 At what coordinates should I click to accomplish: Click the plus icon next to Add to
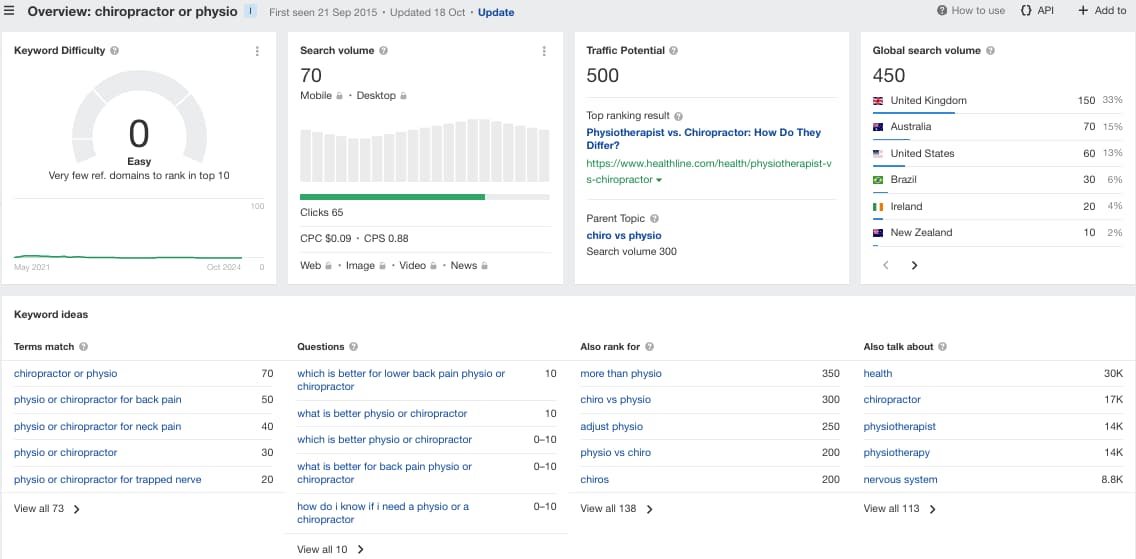1083,11
